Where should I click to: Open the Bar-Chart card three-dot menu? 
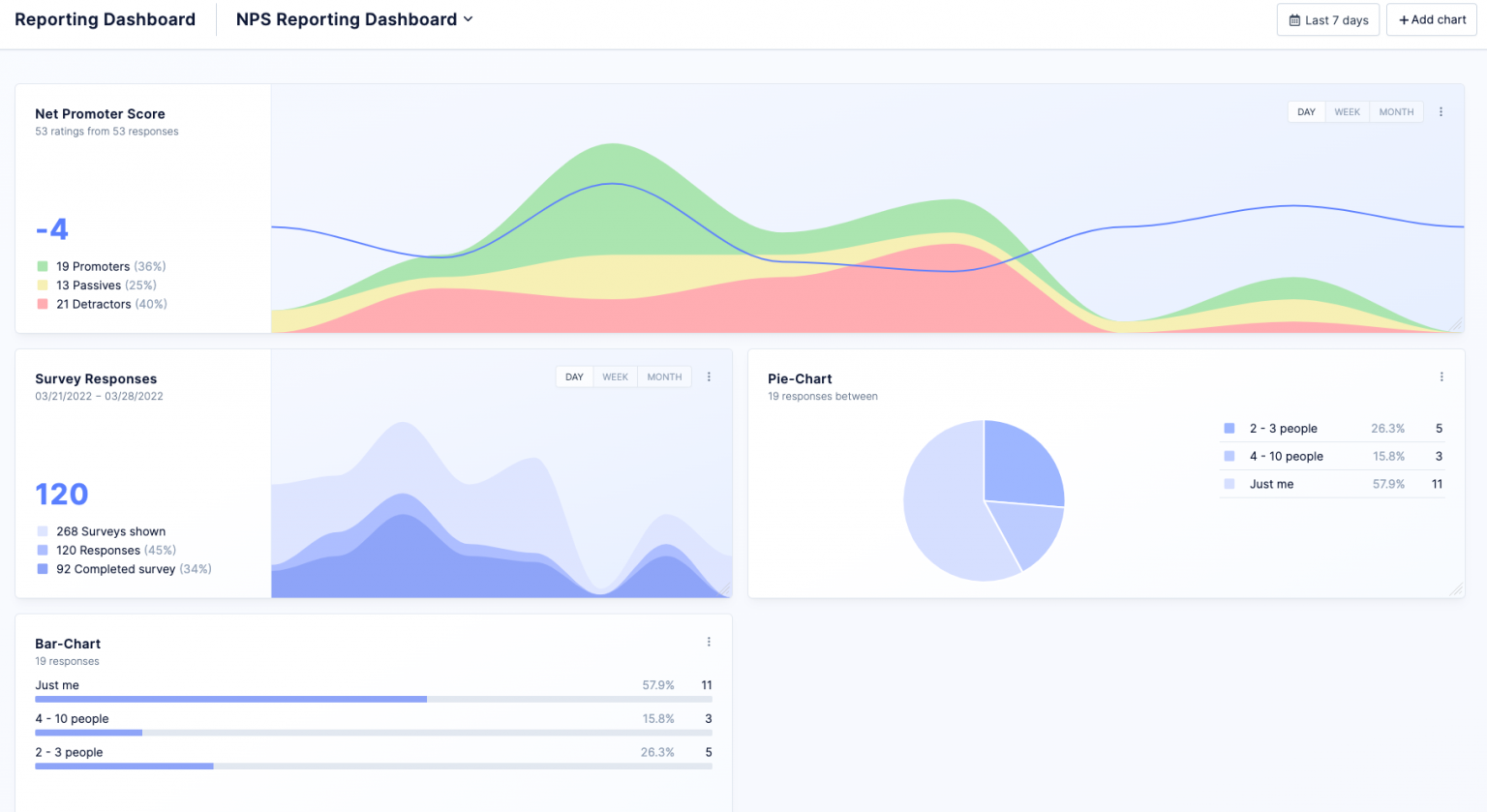point(709,643)
